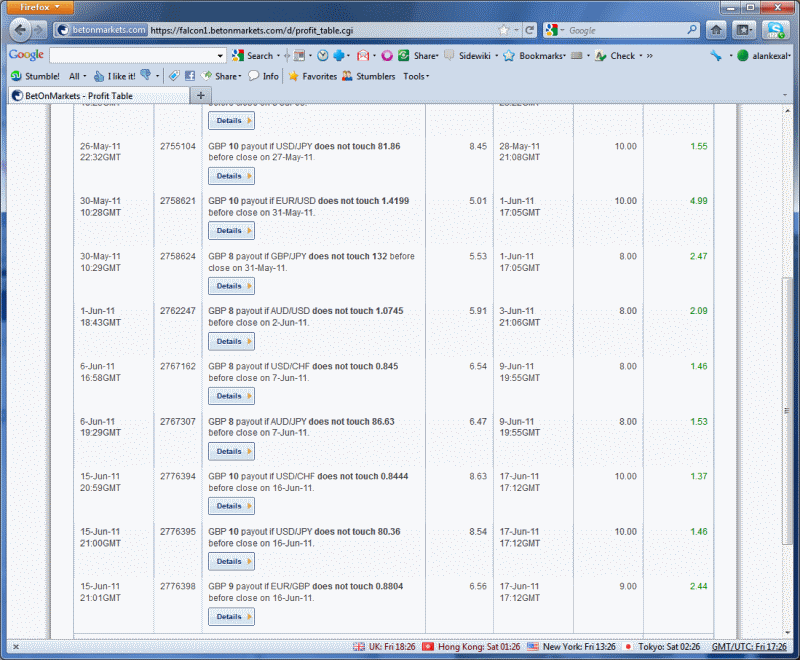Screen dimensions: 800x660
Task: Click the New York: Fri 13:26 clock
Action: coord(571,647)
